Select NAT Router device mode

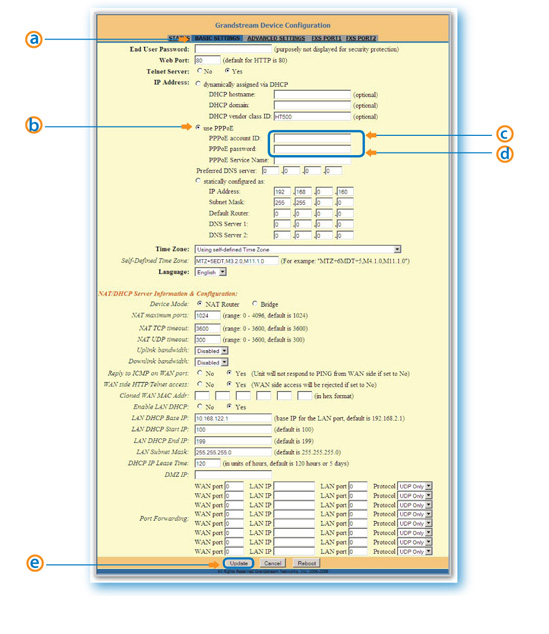point(199,303)
